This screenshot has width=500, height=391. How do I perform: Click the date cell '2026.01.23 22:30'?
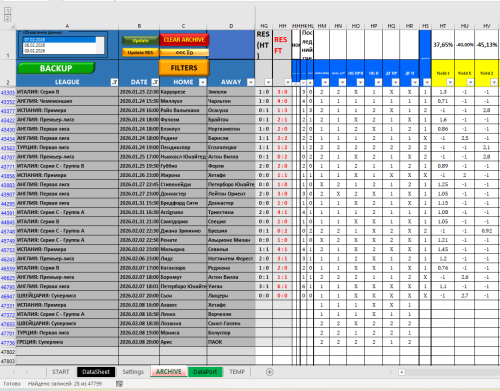tap(139, 92)
